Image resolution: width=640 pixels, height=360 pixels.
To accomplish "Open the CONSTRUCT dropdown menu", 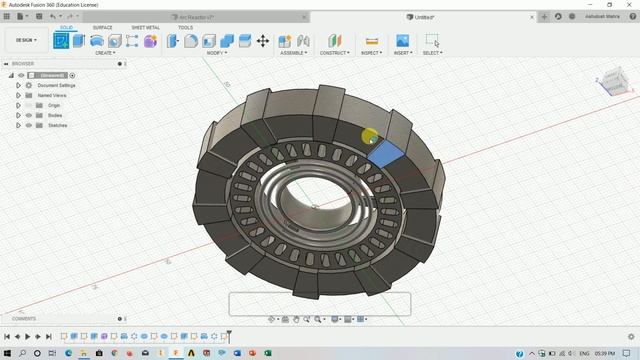I will click(x=335, y=53).
